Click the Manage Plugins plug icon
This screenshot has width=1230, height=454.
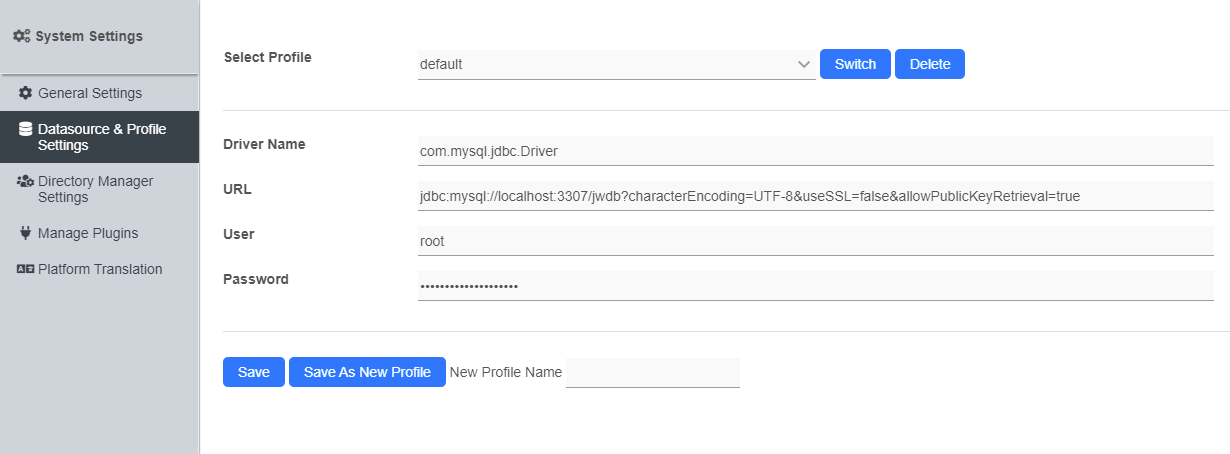[26, 233]
